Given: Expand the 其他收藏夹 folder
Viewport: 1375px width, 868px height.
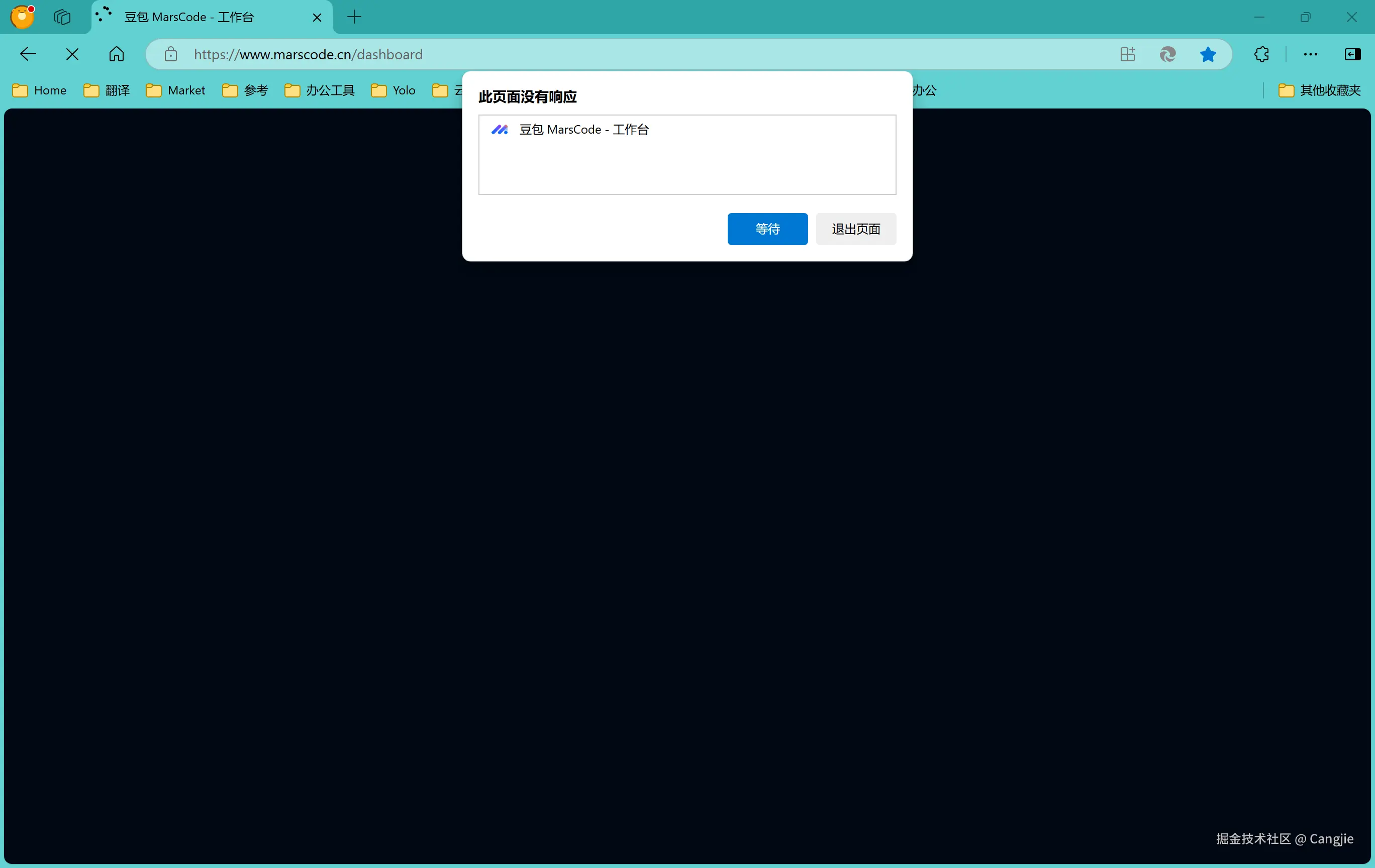Looking at the screenshot, I should (1320, 90).
